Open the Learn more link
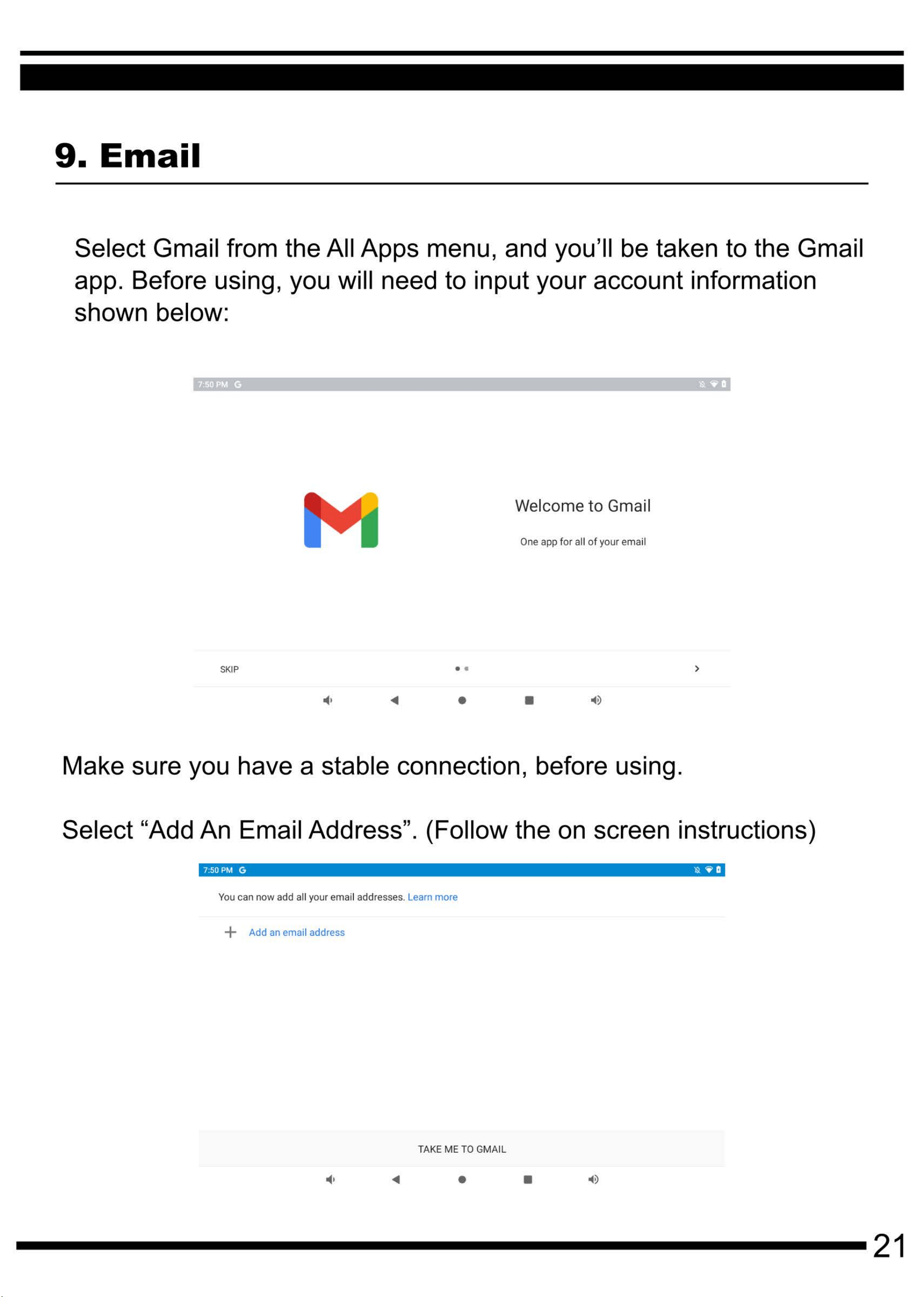This screenshot has height=1297, width=924. pyautogui.click(x=432, y=897)
